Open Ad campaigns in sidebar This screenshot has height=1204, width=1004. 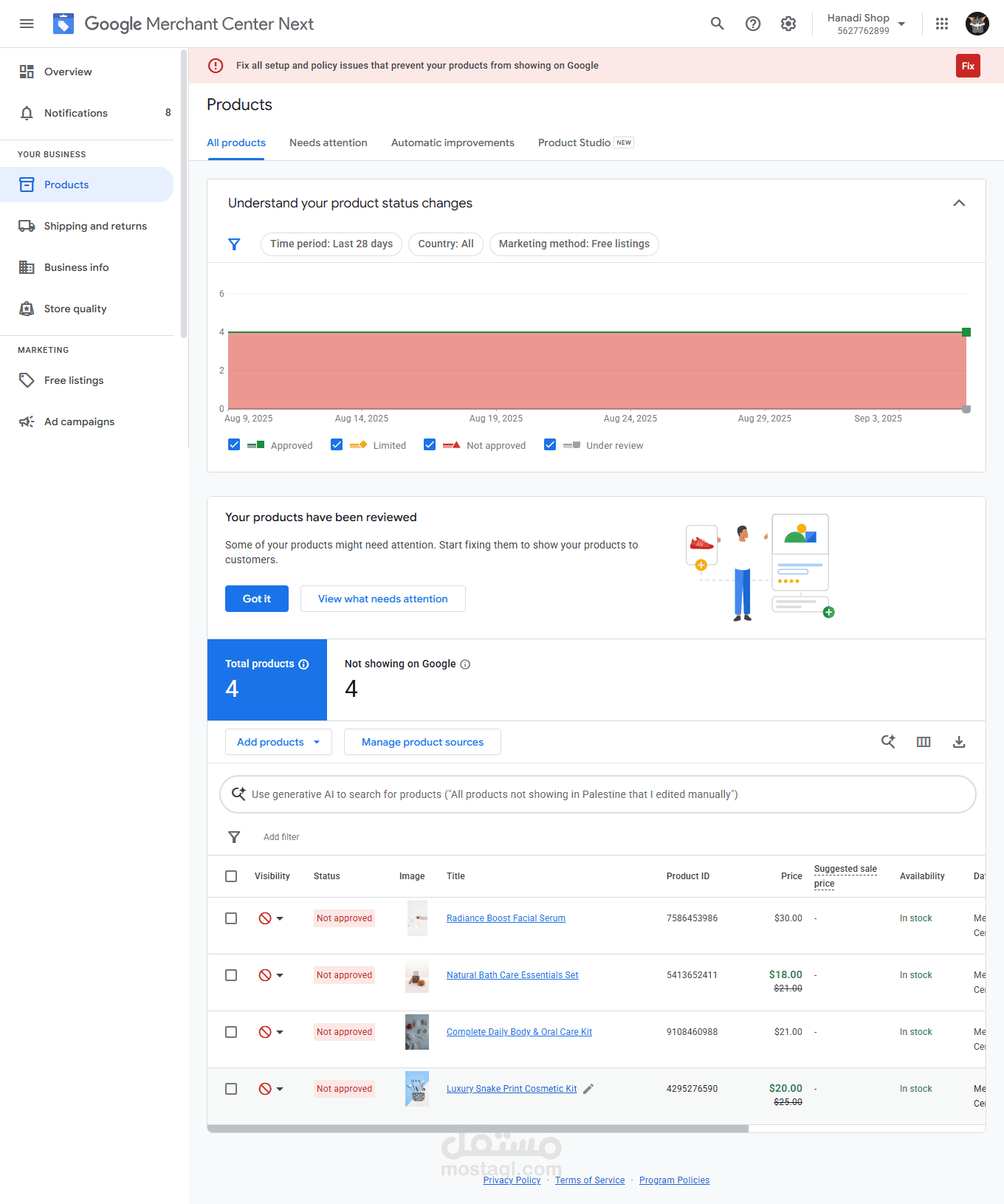pos(87,422)
